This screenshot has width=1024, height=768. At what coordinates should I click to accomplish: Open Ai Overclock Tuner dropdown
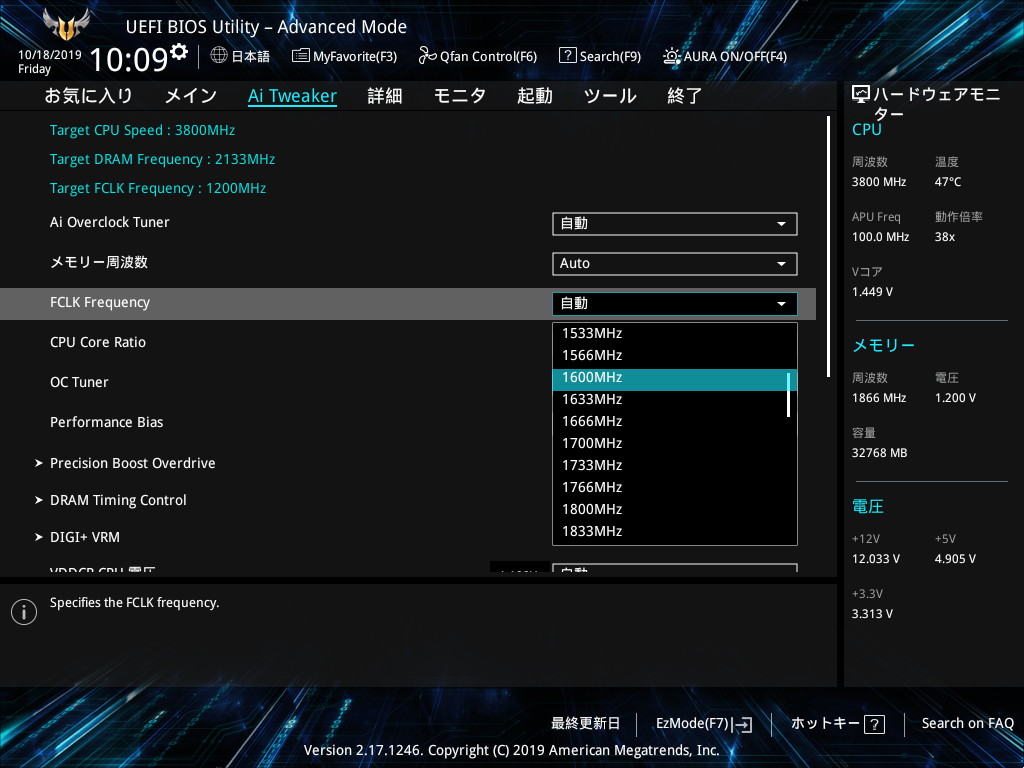pos(675,223)
